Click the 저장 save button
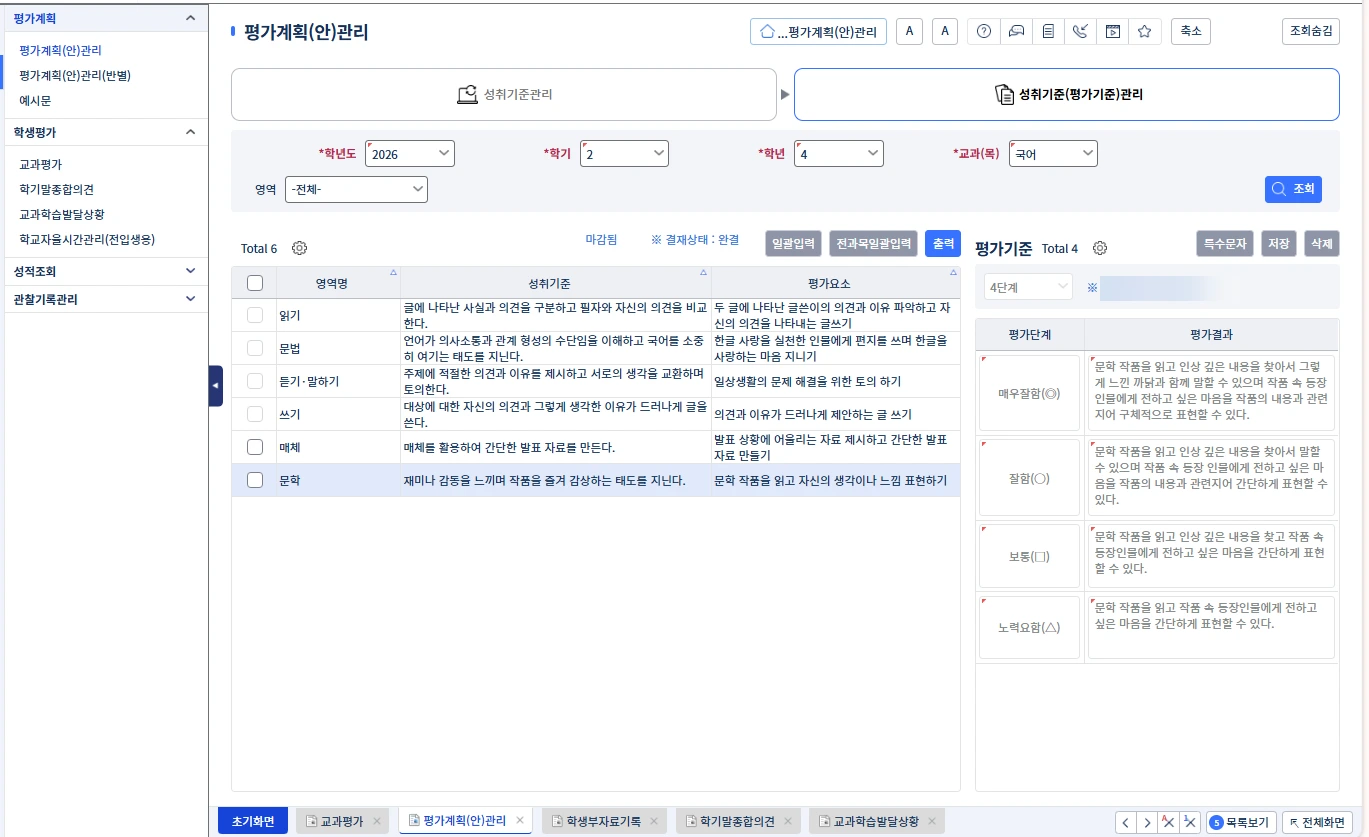This screenshot has width=1369, height=837. pyautogui.click(x=1278, y=244)
